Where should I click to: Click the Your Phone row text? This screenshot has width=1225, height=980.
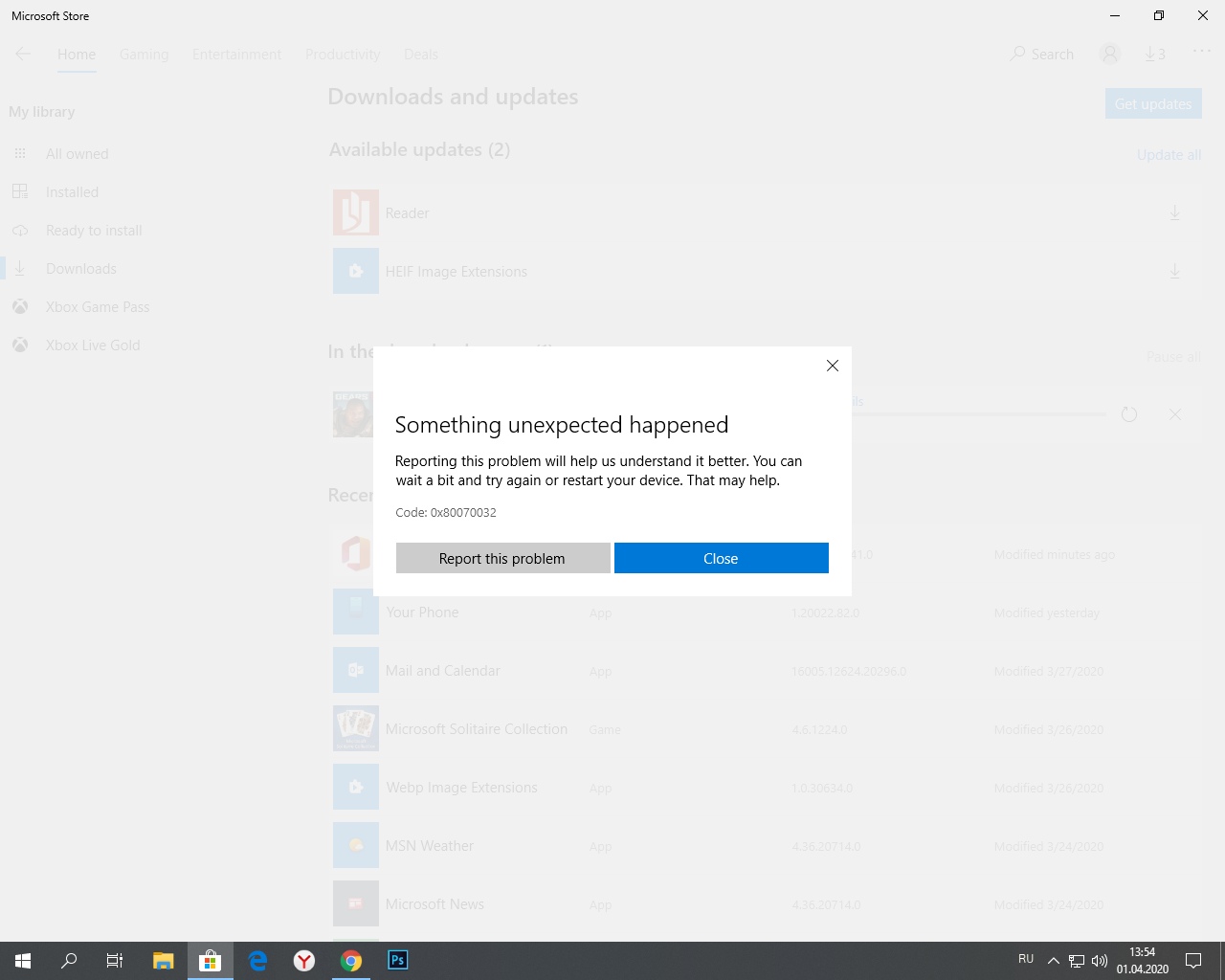tap(422, 612)
